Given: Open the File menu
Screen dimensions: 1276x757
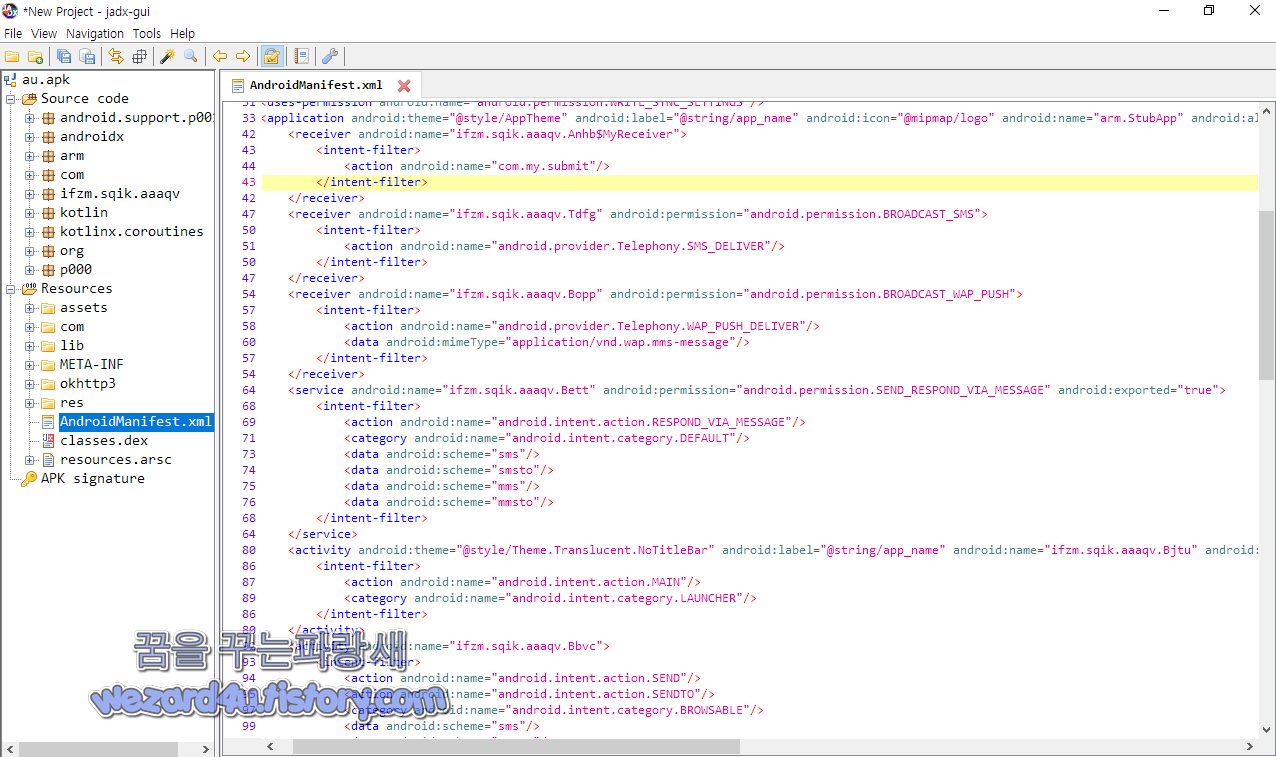Looking at the screenshot, I should tap(13, 33).
